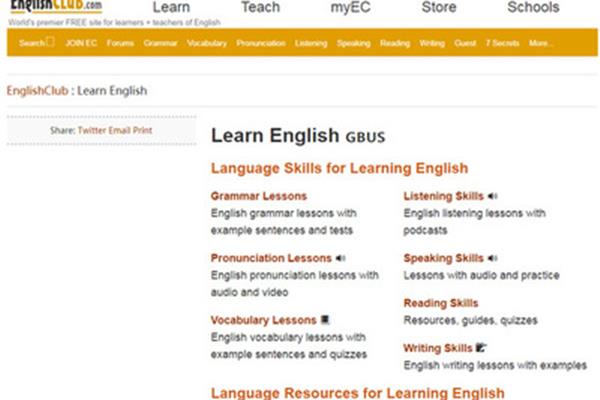Open Speaking in the orange bar
Viewport: 600px width, 400px height.
point(354,43)
